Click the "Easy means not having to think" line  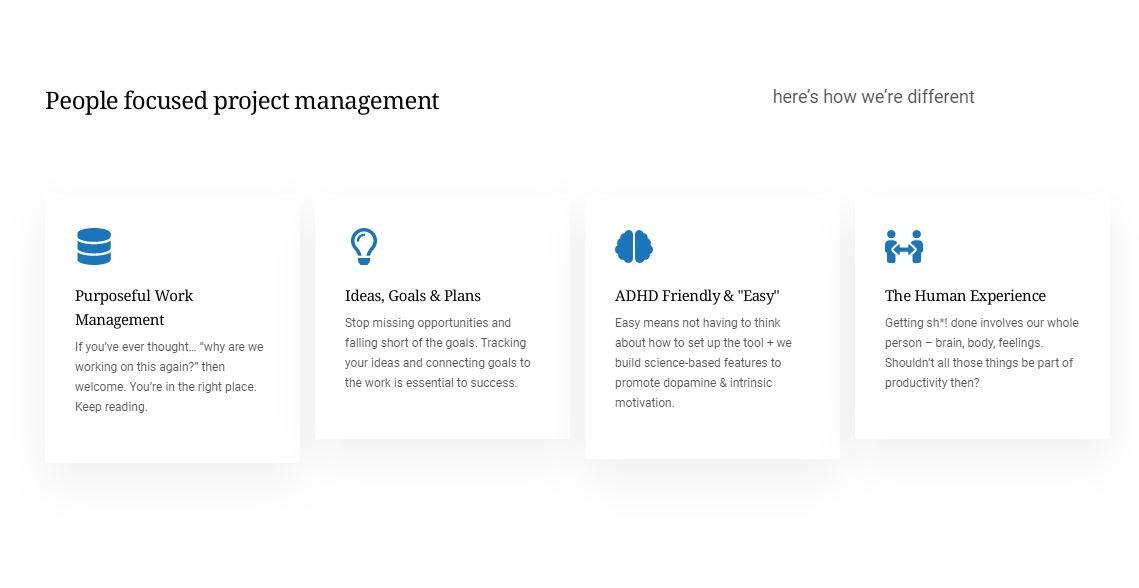[698, 323]
